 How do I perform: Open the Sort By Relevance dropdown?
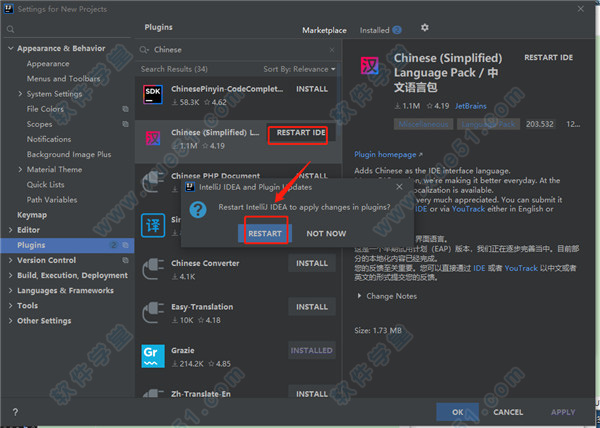click(x=297, y=69)
